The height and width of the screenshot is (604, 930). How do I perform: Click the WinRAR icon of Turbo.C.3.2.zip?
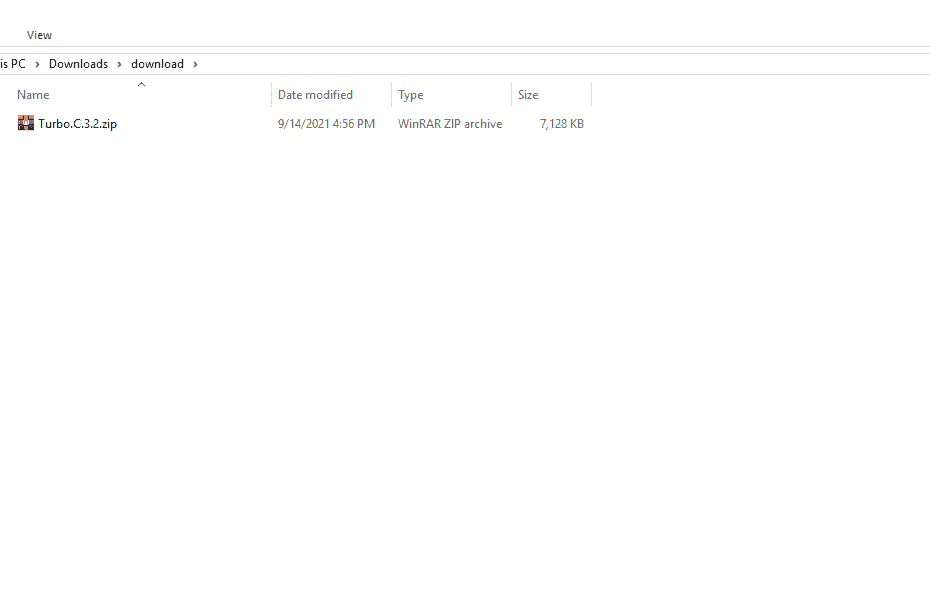pyautogui.click(x=26, y=124)
